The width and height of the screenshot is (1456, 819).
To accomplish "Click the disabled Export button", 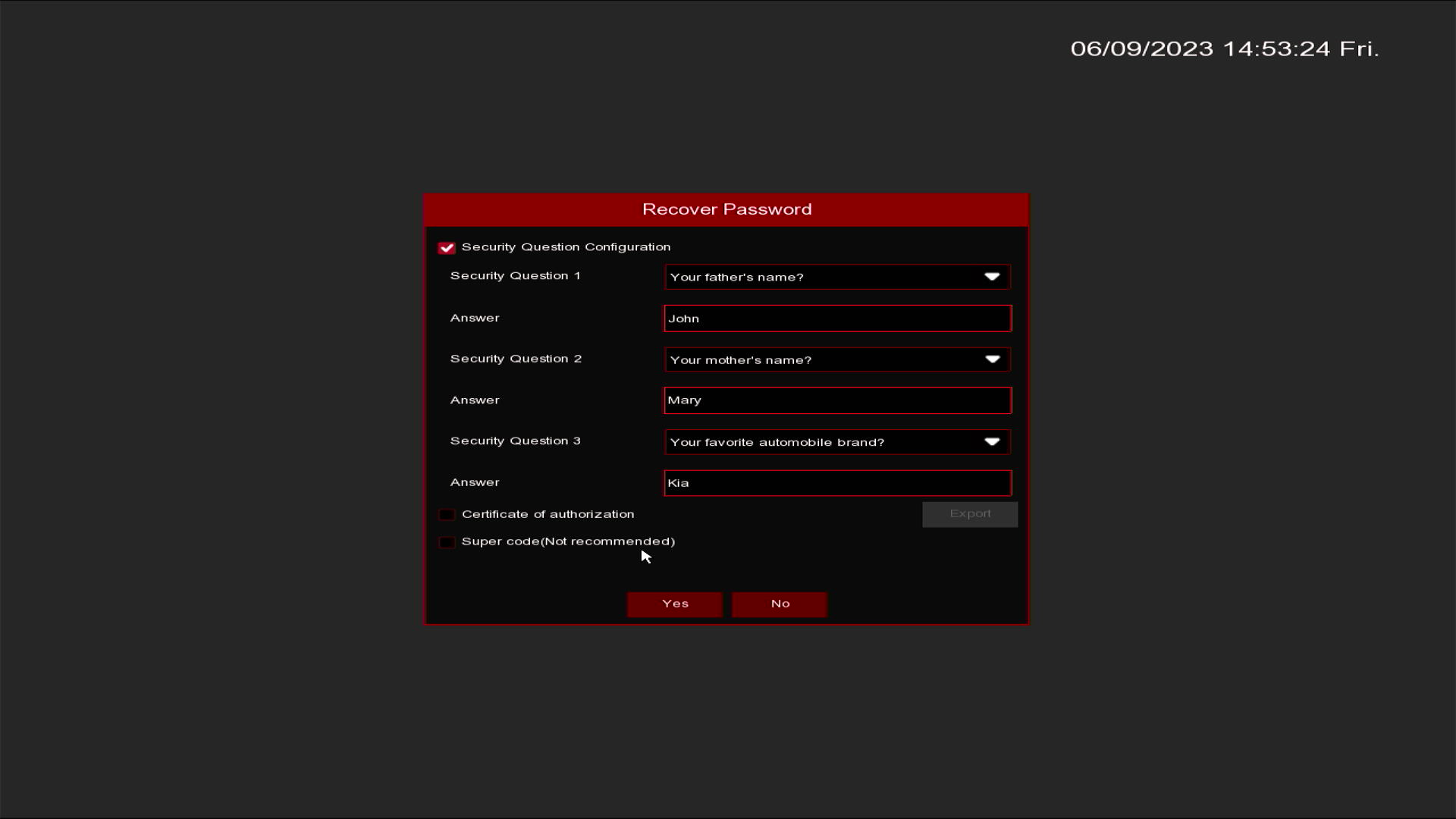I will 969,514.
